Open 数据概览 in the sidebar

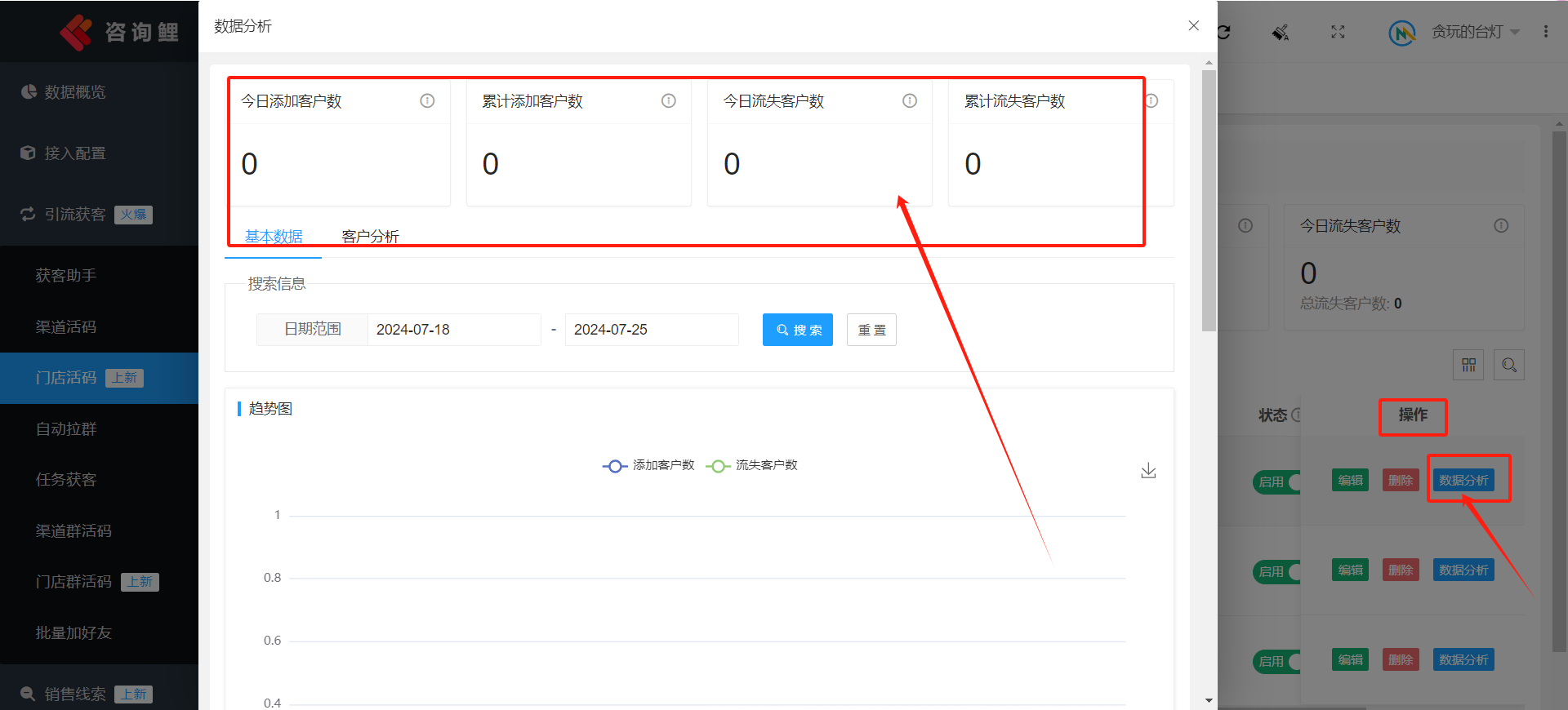click(x=99, y=92)
